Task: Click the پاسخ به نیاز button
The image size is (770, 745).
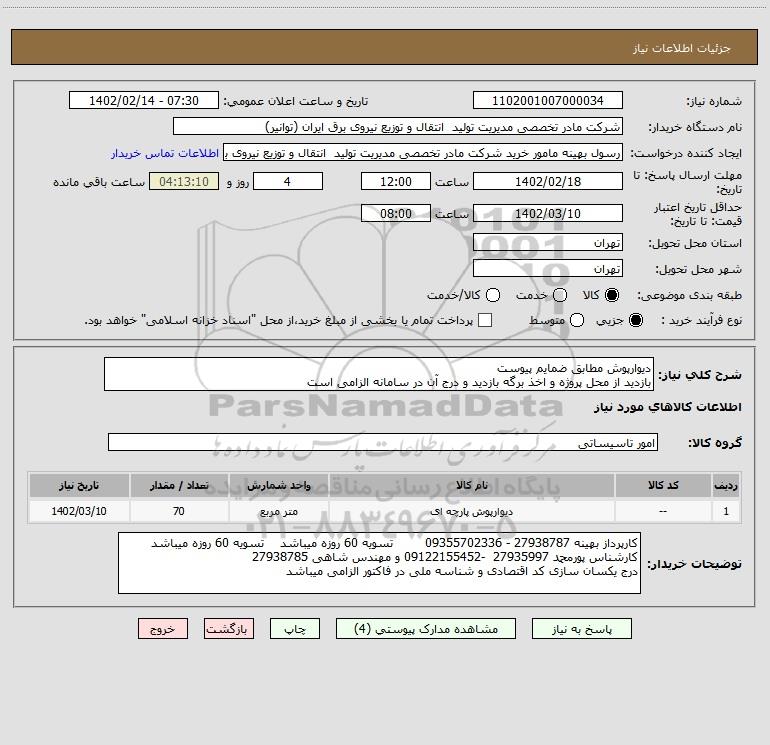Action: 582,629
